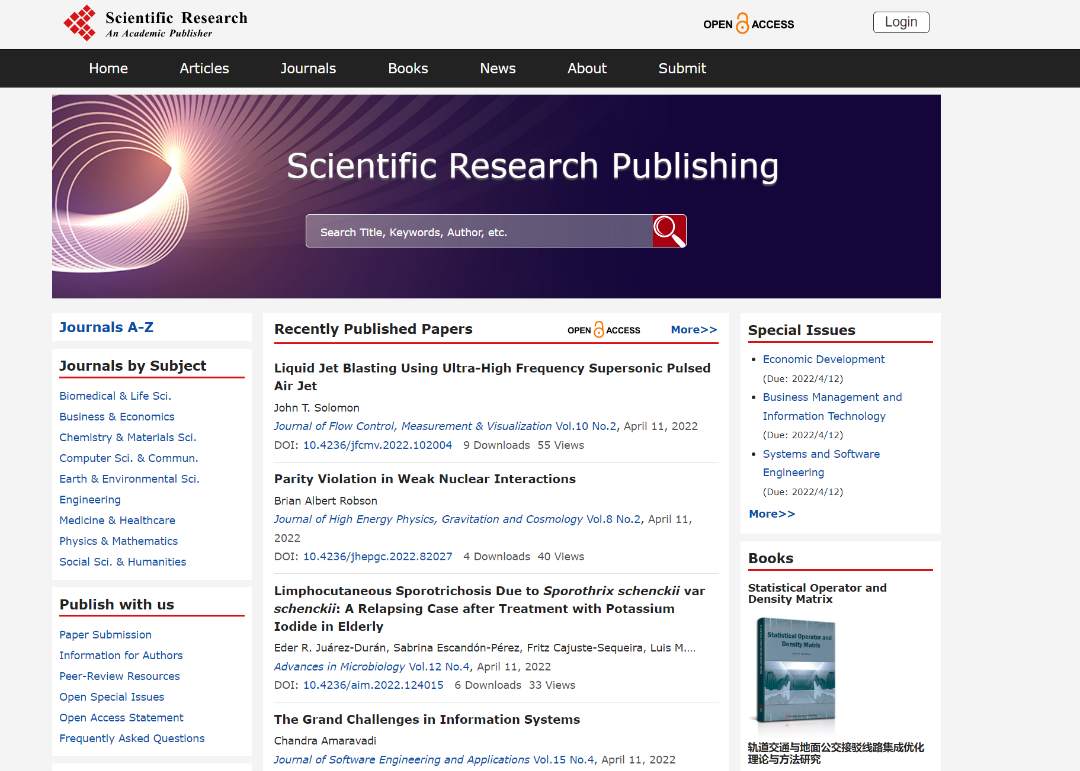The height and width of the screenshot is (771, 1080).
Task: Browse Computer Sci. & Commun. journals
Action: click(x=129, y=458)
